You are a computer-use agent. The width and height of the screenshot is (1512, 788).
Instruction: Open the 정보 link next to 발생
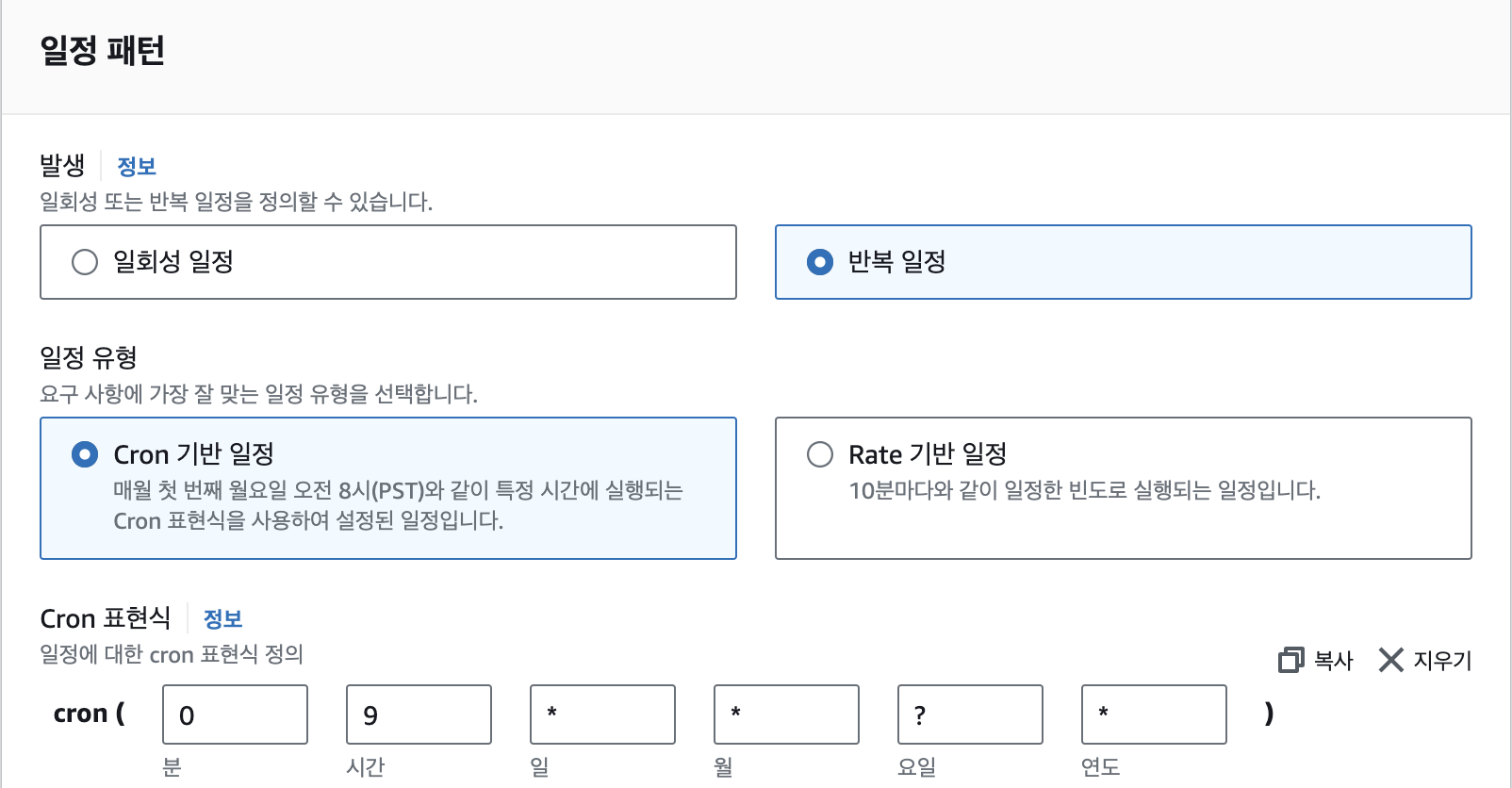click(137, 167)
